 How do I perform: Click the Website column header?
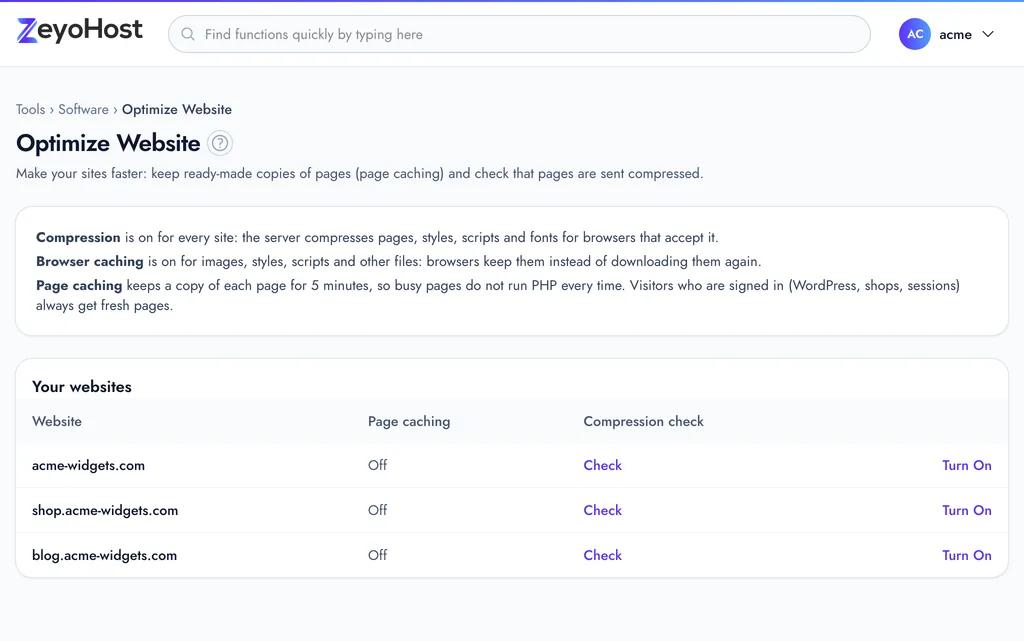[x=57, y=422]
